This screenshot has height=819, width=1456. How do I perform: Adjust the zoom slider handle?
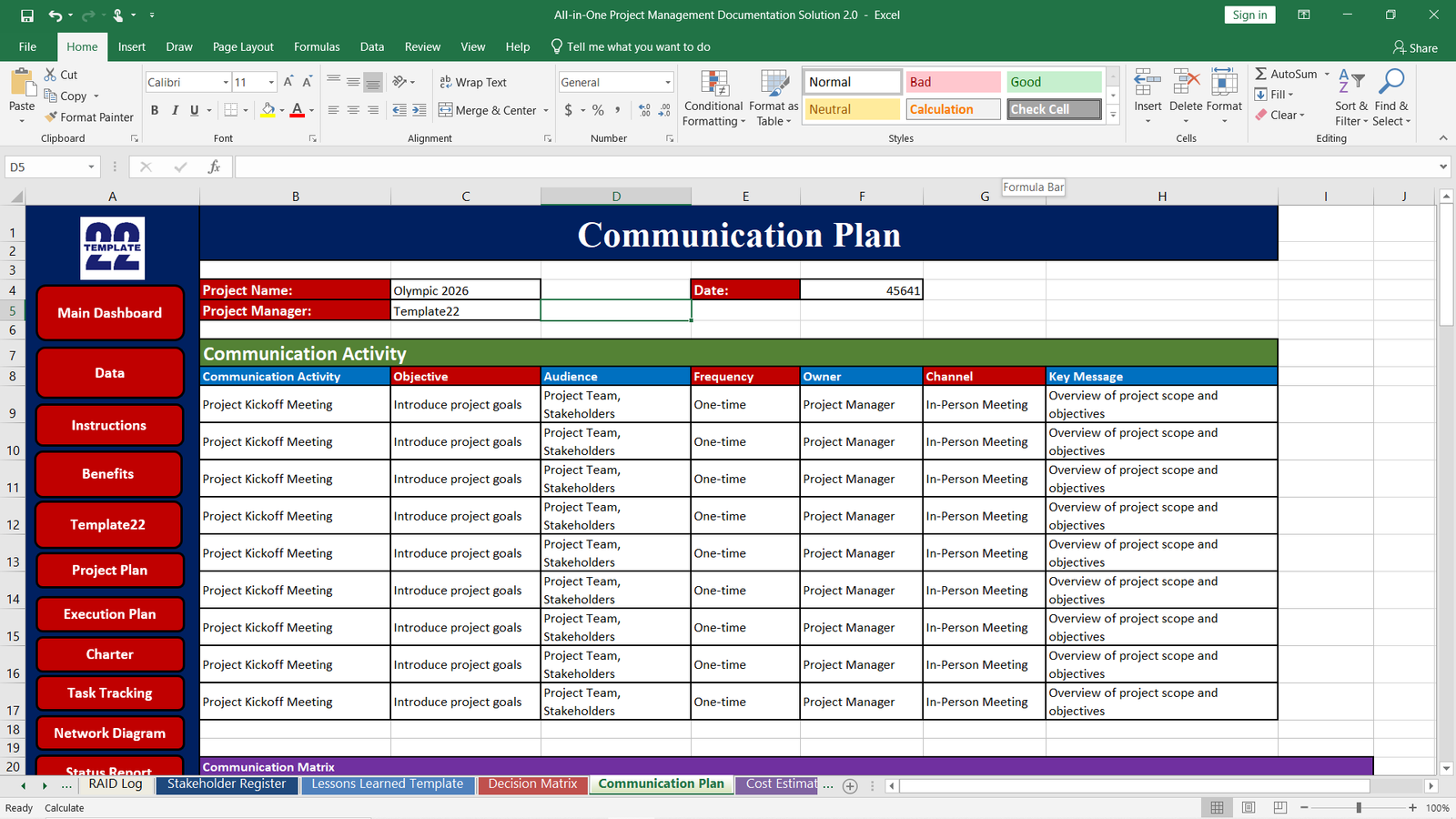click(x=1359, y=807)
